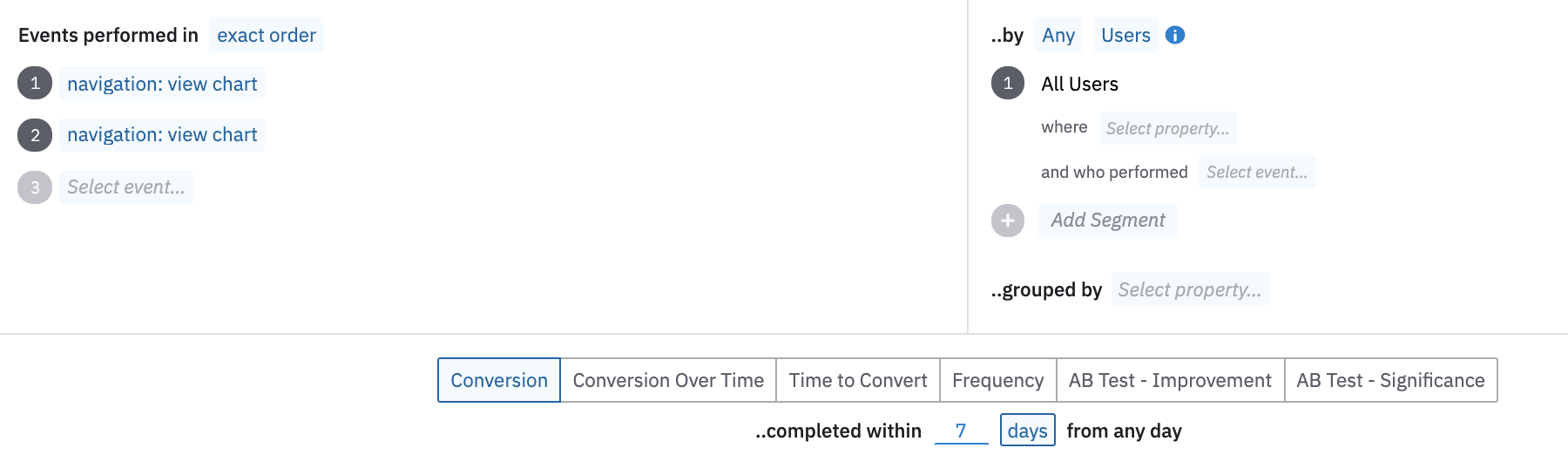Screen dimensions: 1568x455
Task: Open the exact order dropdown
Action: [266, 35]
